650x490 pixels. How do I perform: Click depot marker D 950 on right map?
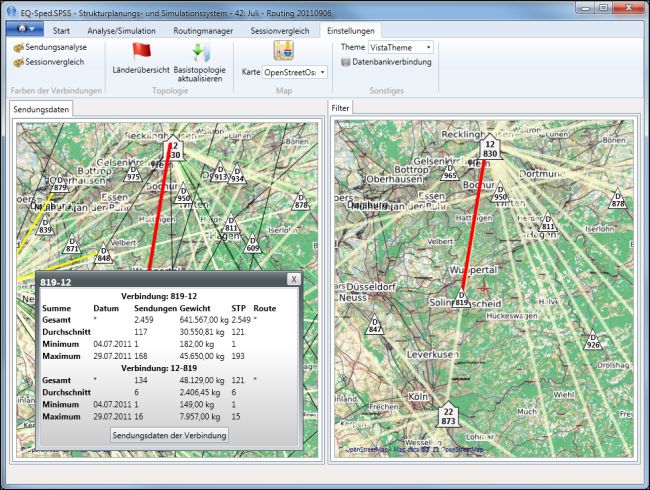point(500,193)
